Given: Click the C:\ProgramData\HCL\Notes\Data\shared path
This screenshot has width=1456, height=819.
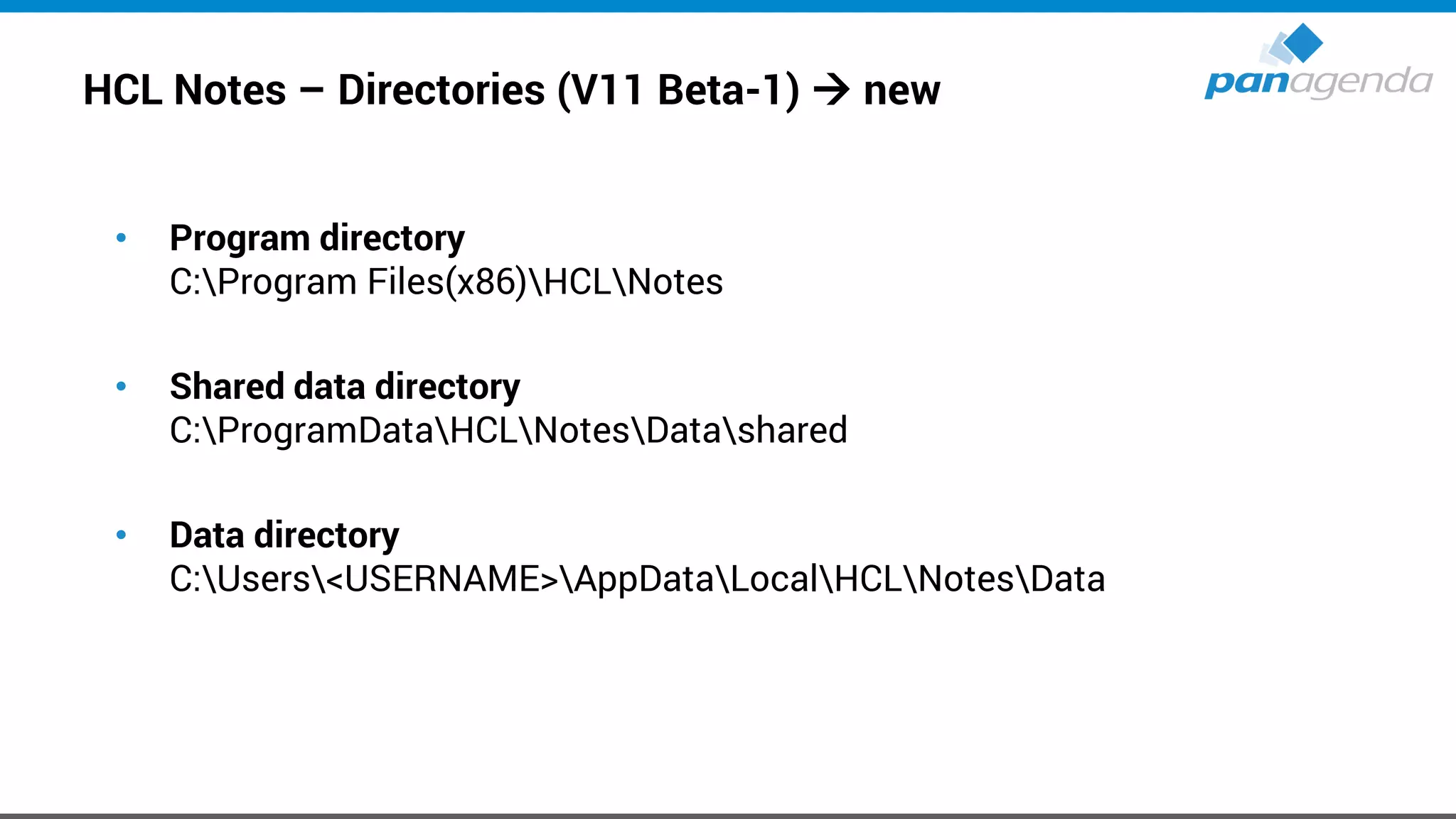Looking at the screenshot, I should click(x=508, y=431).
